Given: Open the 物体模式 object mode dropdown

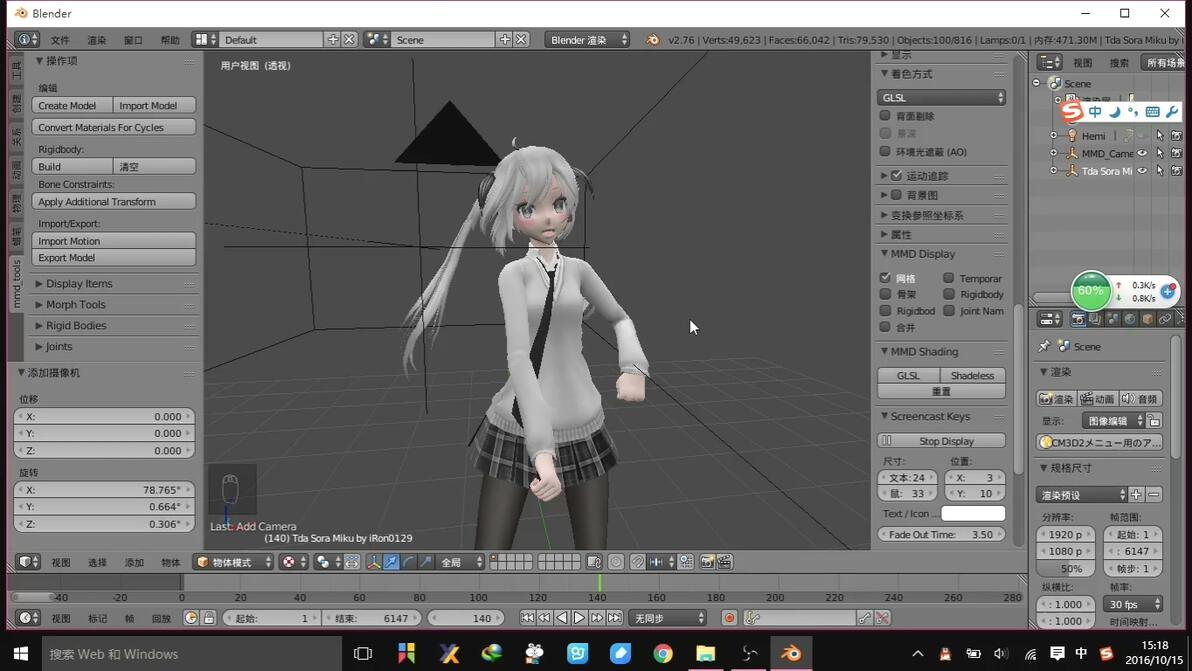Looking at the screenshot, I should pos(233,562).
